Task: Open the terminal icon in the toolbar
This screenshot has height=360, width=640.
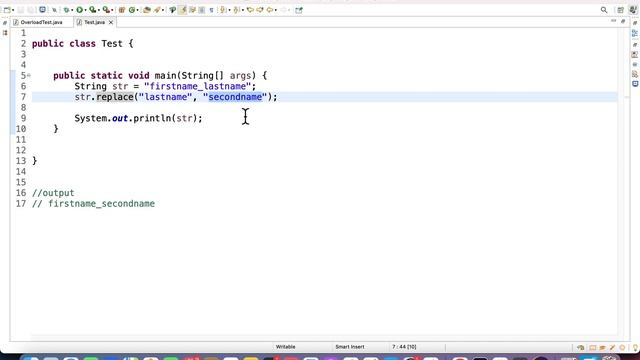Action: coord(42,10)
